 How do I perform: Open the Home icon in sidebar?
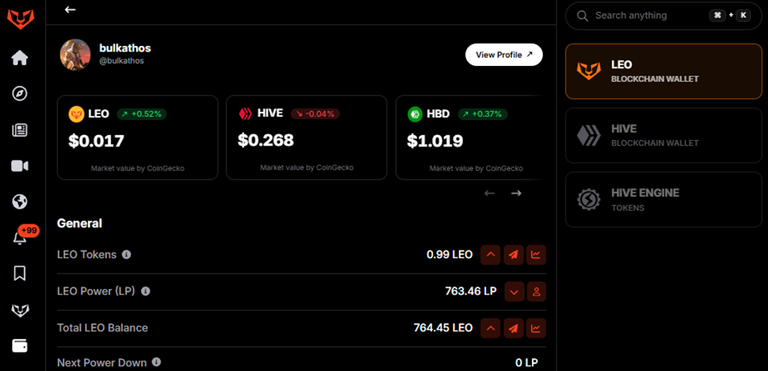tap(20, 58)
